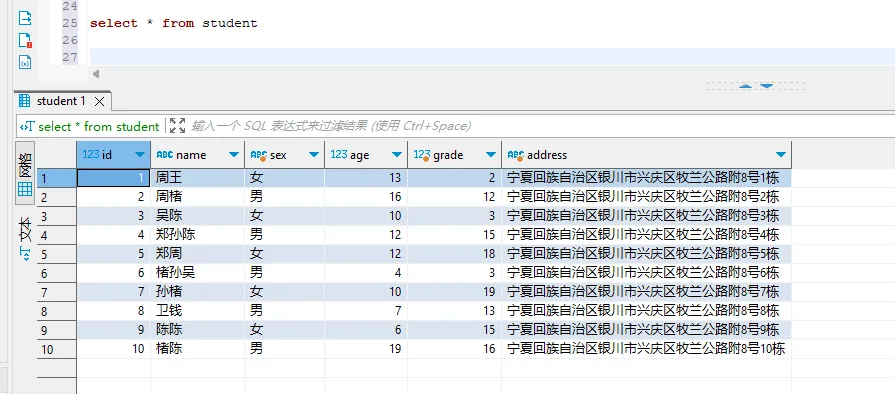The image size is (895, 394).
Task: Close the student 1 result tab
Action: (x=99, y=102)
